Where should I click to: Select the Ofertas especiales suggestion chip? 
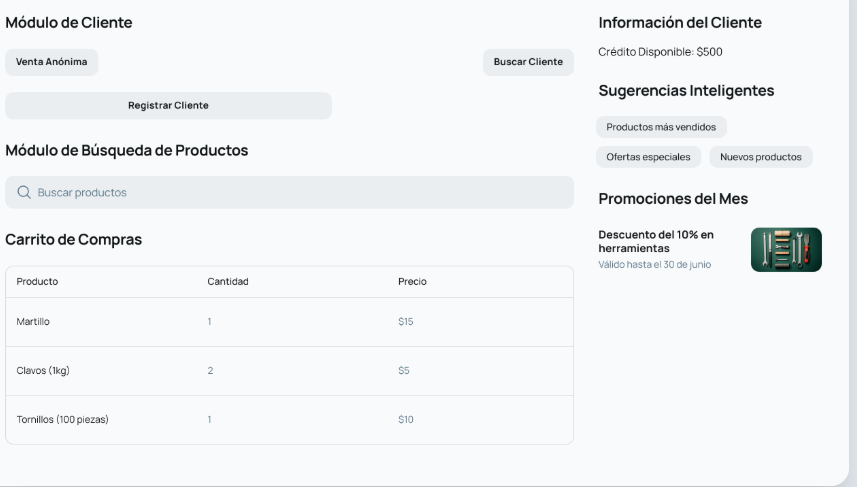tap(648, 157)
